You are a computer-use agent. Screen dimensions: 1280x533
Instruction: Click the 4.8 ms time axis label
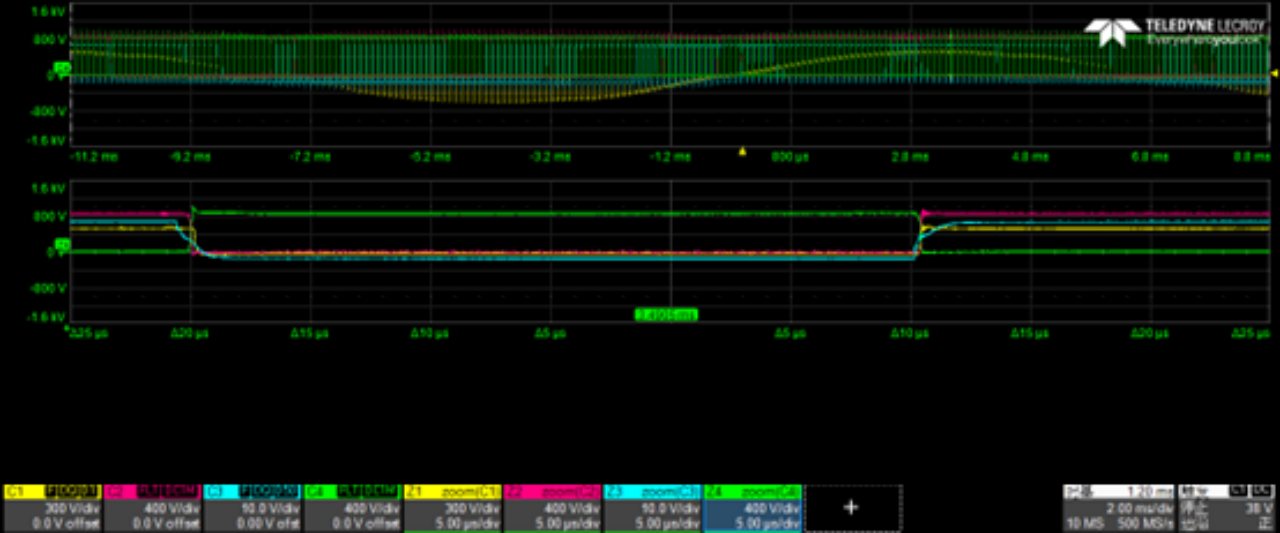coord(1028,157)
